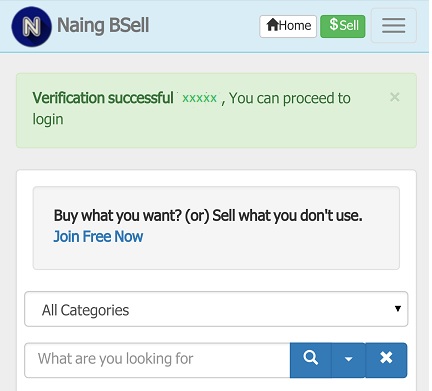432x391 pixels.
Task: Run search with the magnifier icon
Action: pyautogui.click(x=311, y=360)
